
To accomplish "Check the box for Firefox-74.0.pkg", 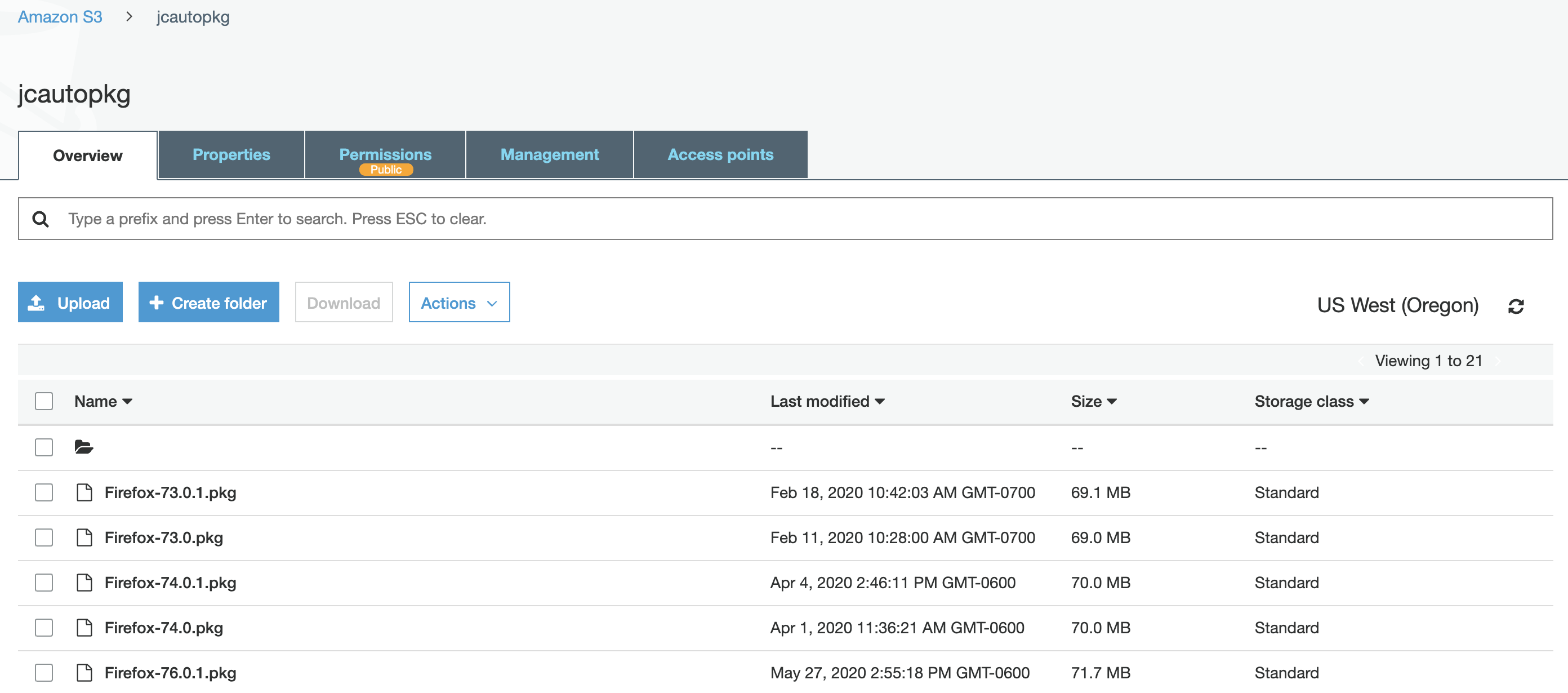I will click(44, 627).
